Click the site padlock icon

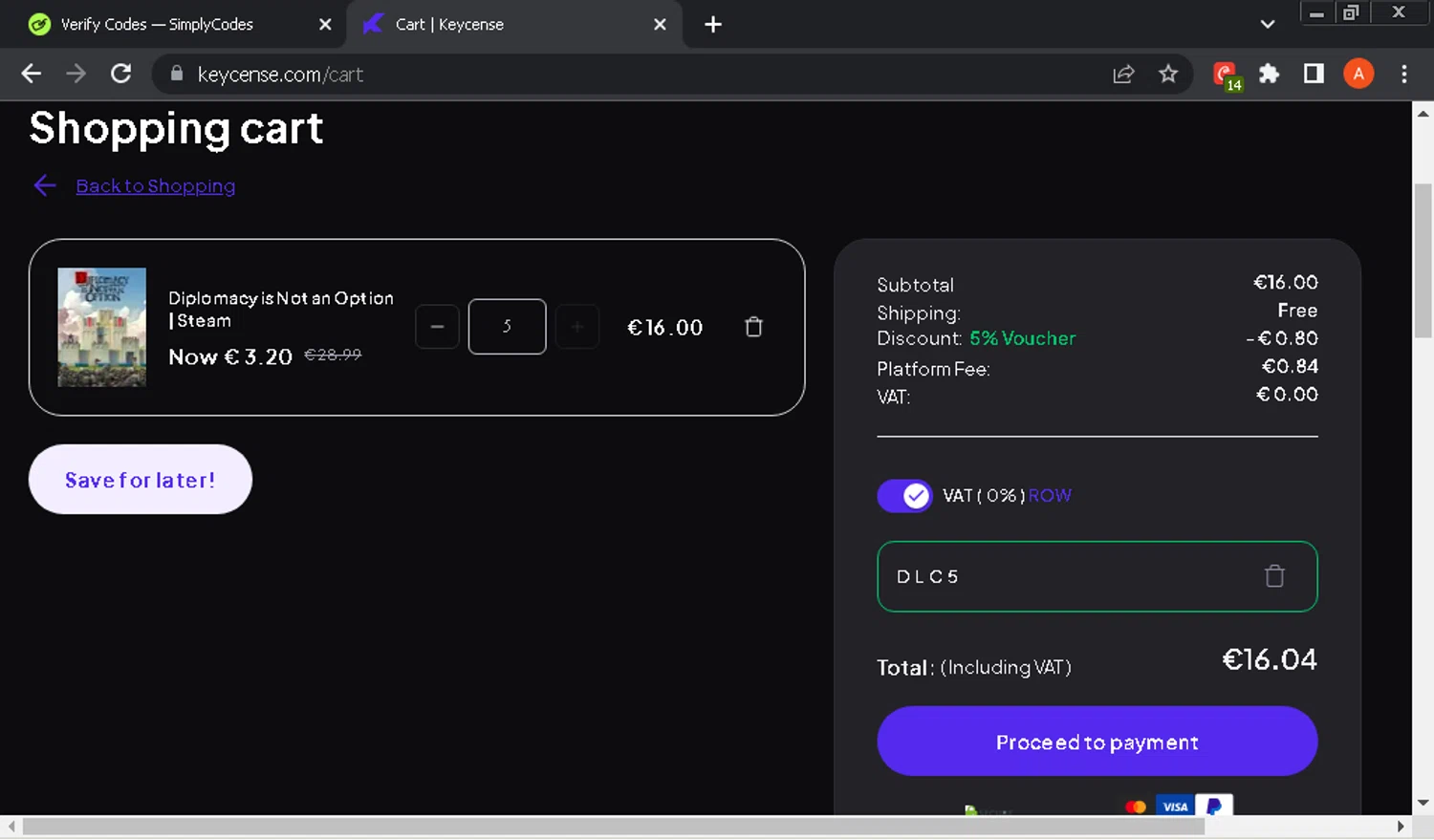pyautogui.click(x=176, y=74)
